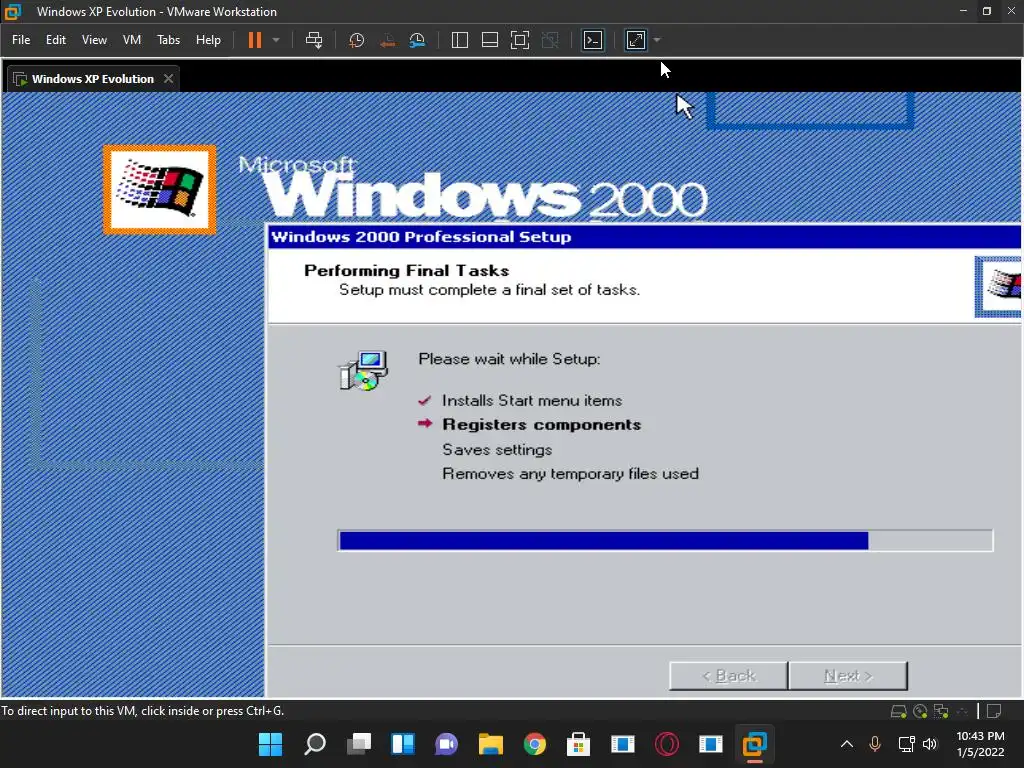Screen dimensions: 1024x768
Task: Click the volume speaker tray icon
Action: (x=930, y=744)
